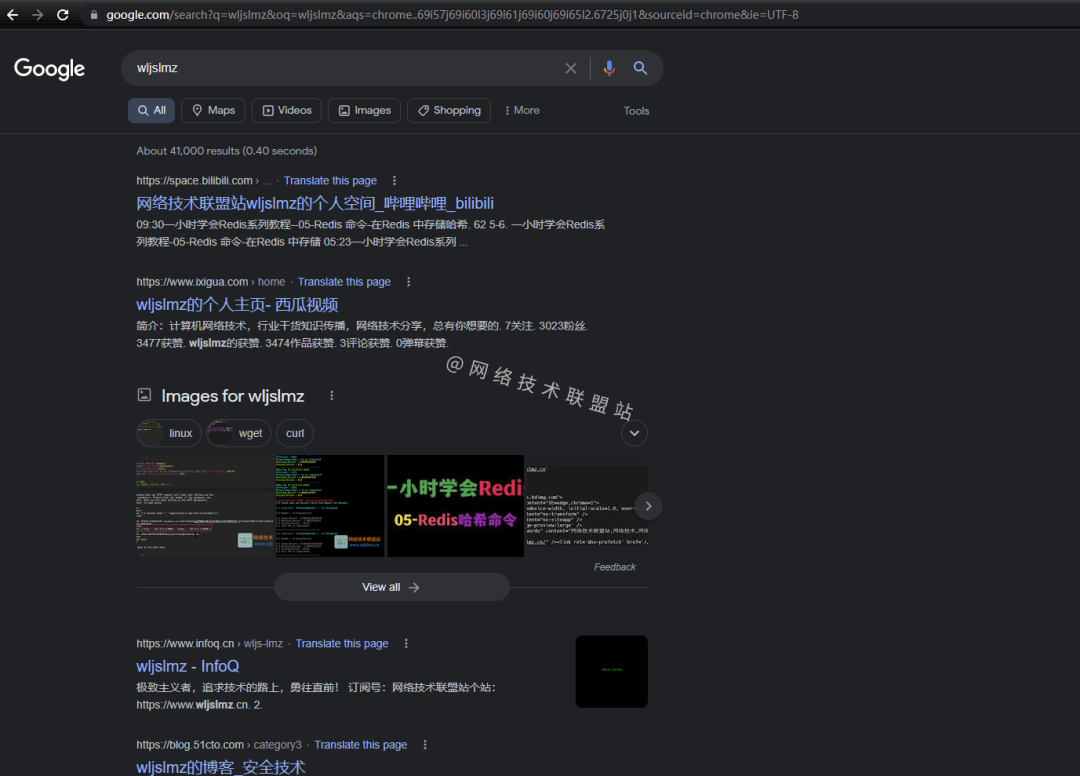Screen dimensions: 1080x776
Task: Filter images by curl chip
Action: 295,433
